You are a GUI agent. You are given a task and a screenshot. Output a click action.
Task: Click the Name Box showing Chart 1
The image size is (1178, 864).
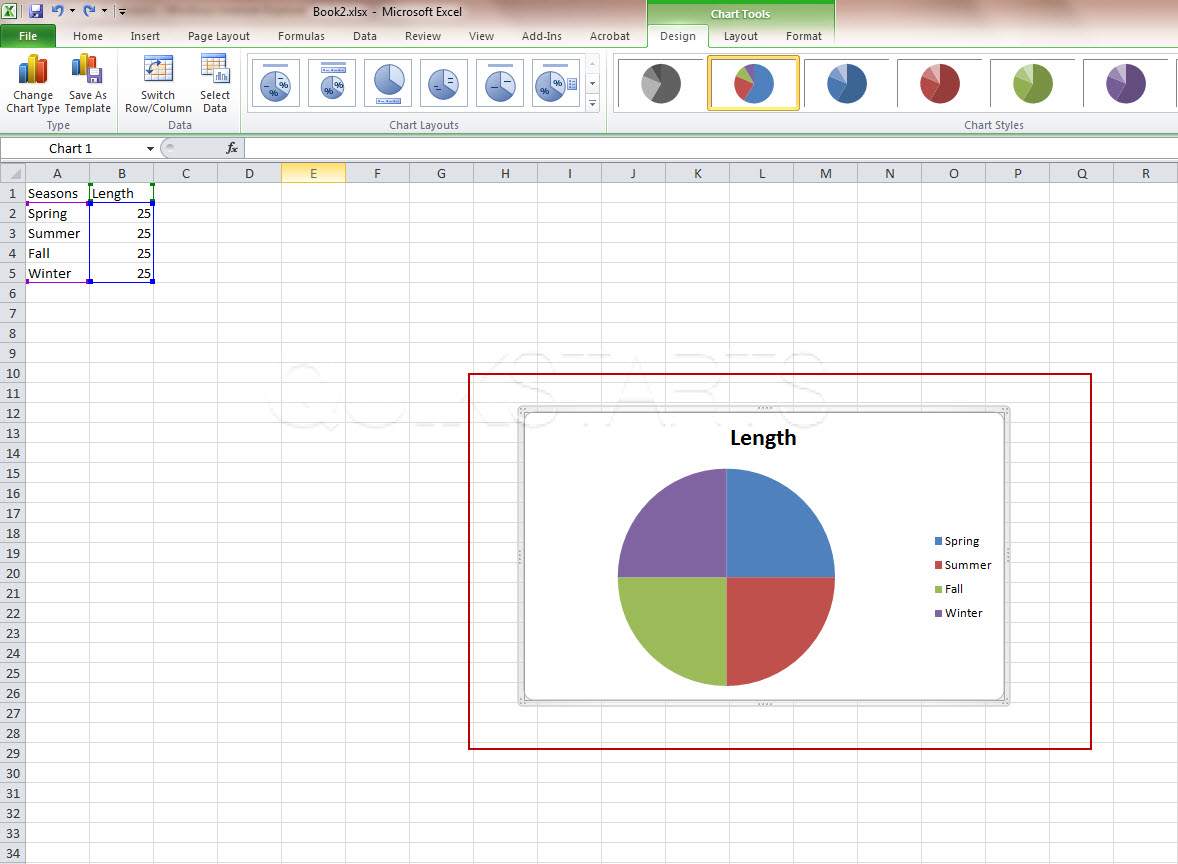coord(71,149)
